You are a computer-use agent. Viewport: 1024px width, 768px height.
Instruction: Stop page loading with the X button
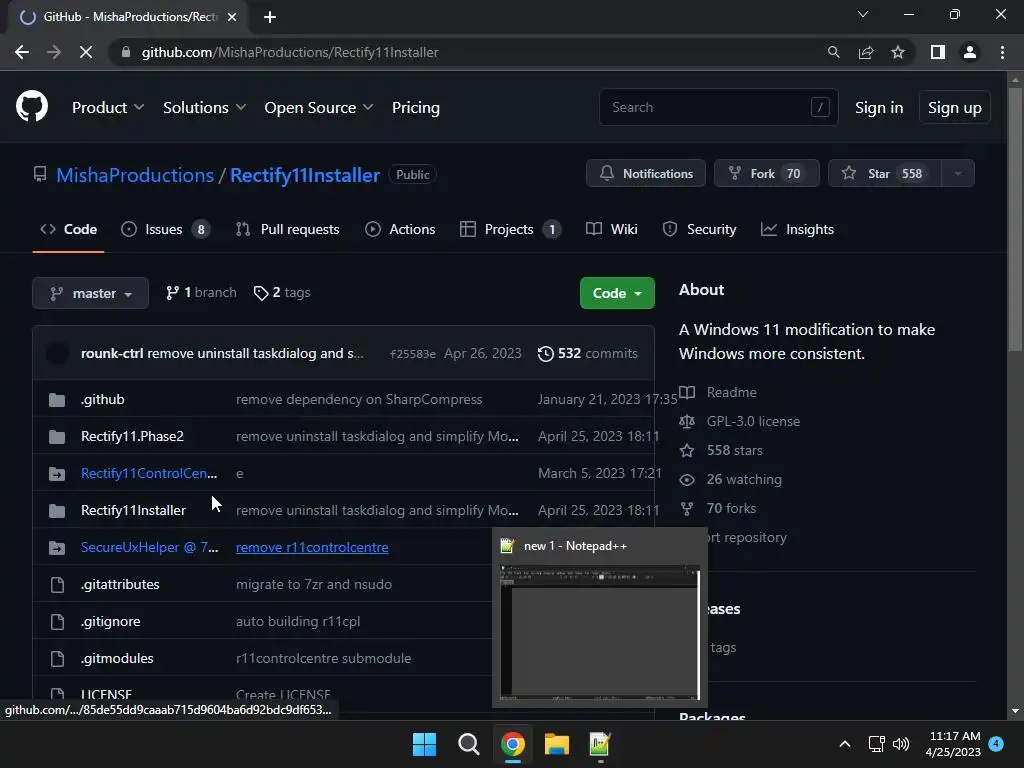(86, 52)
